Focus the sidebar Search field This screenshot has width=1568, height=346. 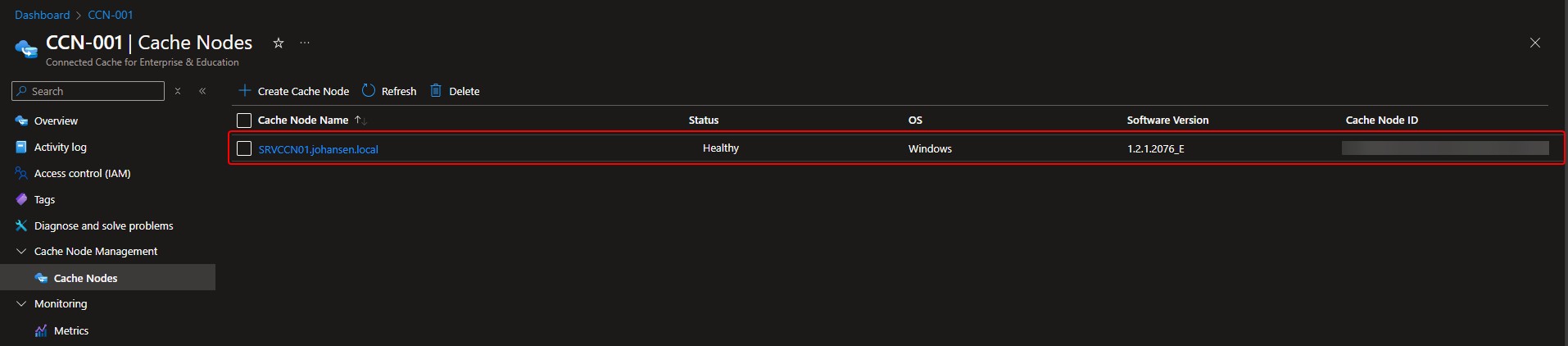(88, 91)
